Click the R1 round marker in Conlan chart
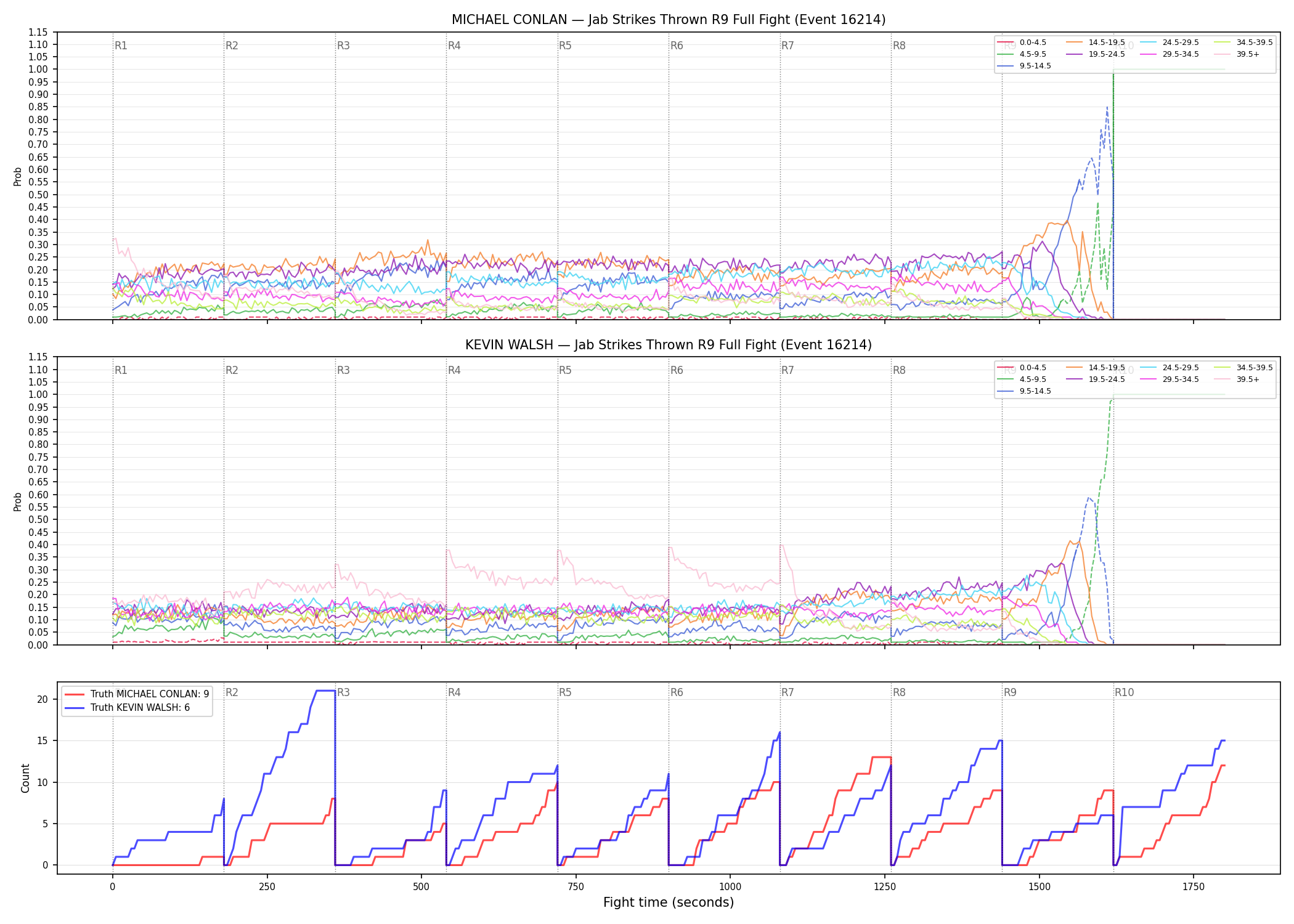1294x924 pixels. 121,46
